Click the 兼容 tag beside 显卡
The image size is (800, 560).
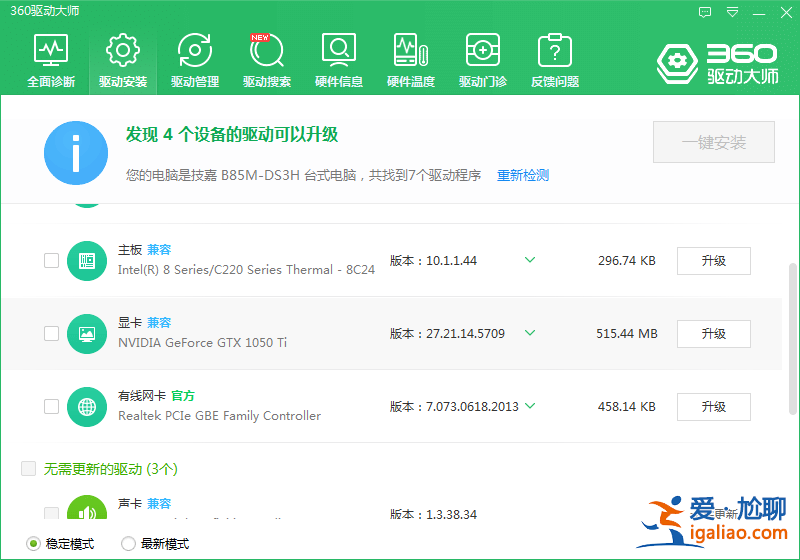[x=159, y=323]
